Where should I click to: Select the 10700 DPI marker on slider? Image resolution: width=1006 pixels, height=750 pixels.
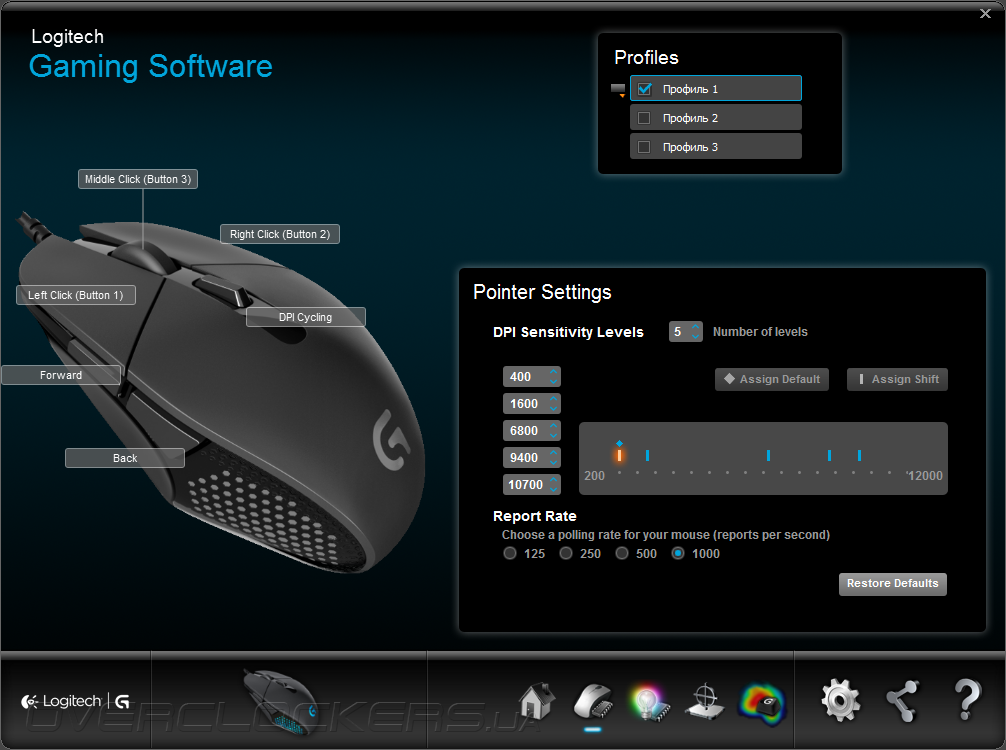859,456
